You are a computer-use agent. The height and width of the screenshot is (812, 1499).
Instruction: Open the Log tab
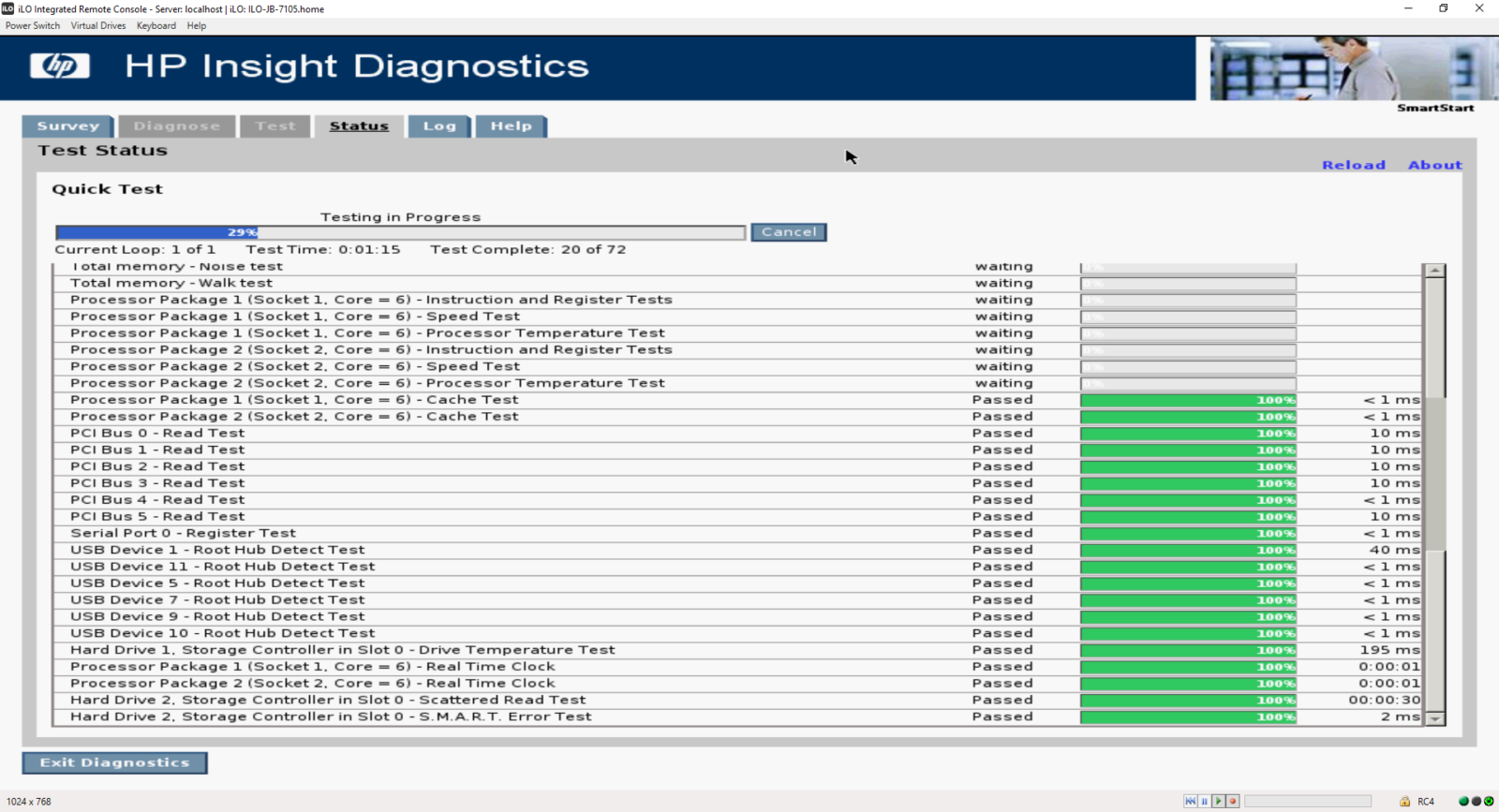(439, 126)
